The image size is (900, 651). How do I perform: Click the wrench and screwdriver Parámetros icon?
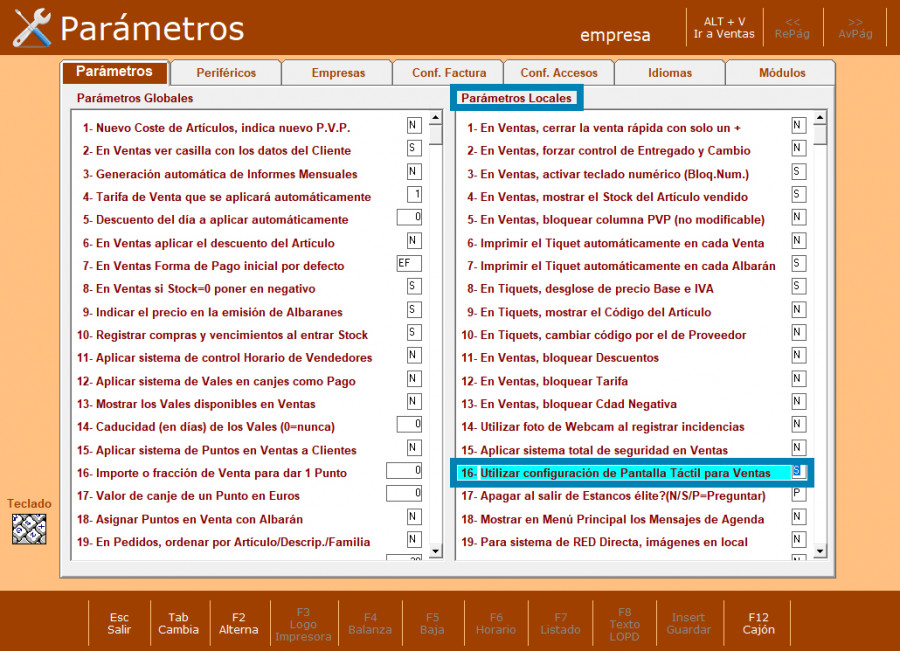[x=31, y=28]
